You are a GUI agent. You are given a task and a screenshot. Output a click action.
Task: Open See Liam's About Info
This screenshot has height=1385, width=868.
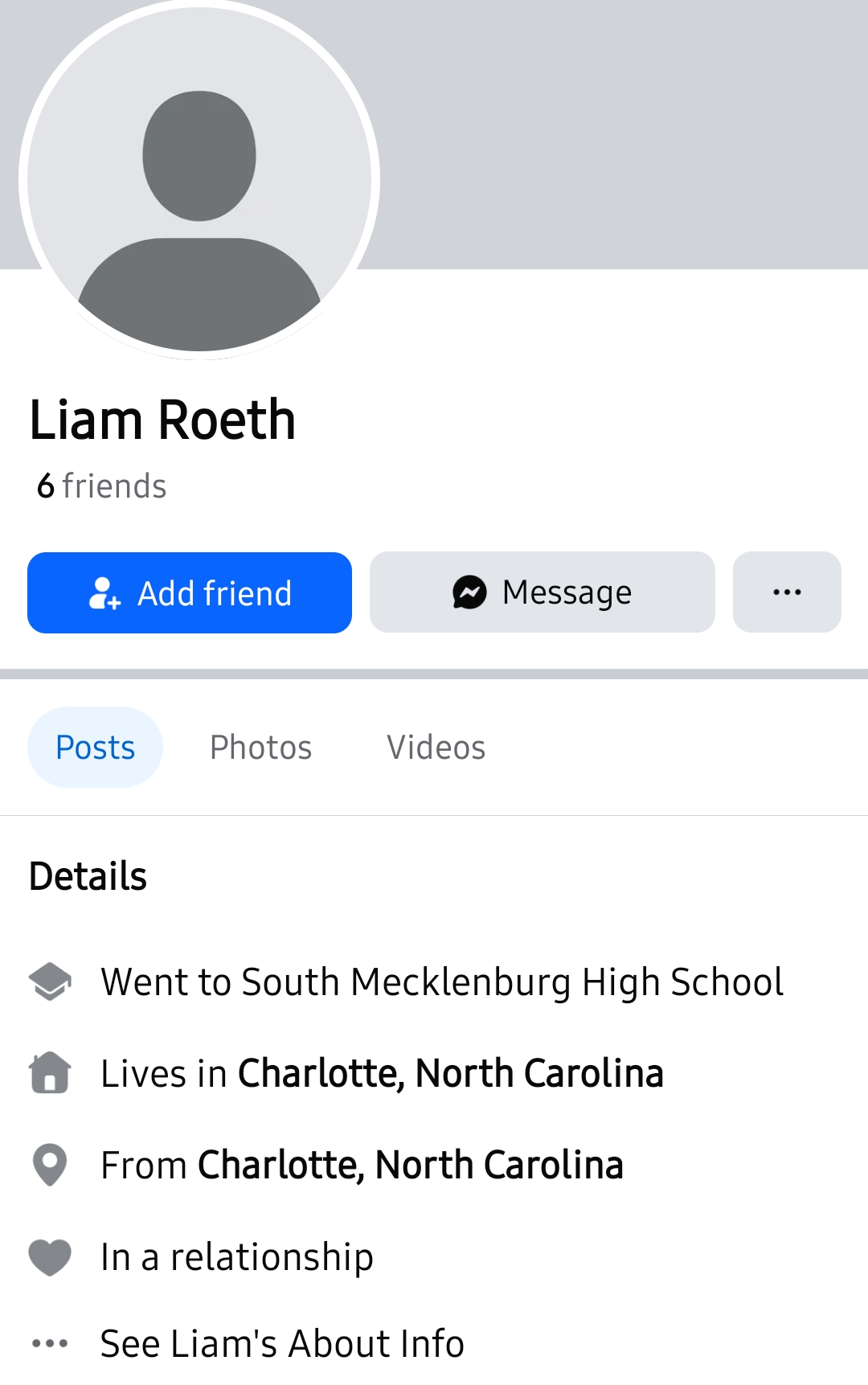(282, 1343)
